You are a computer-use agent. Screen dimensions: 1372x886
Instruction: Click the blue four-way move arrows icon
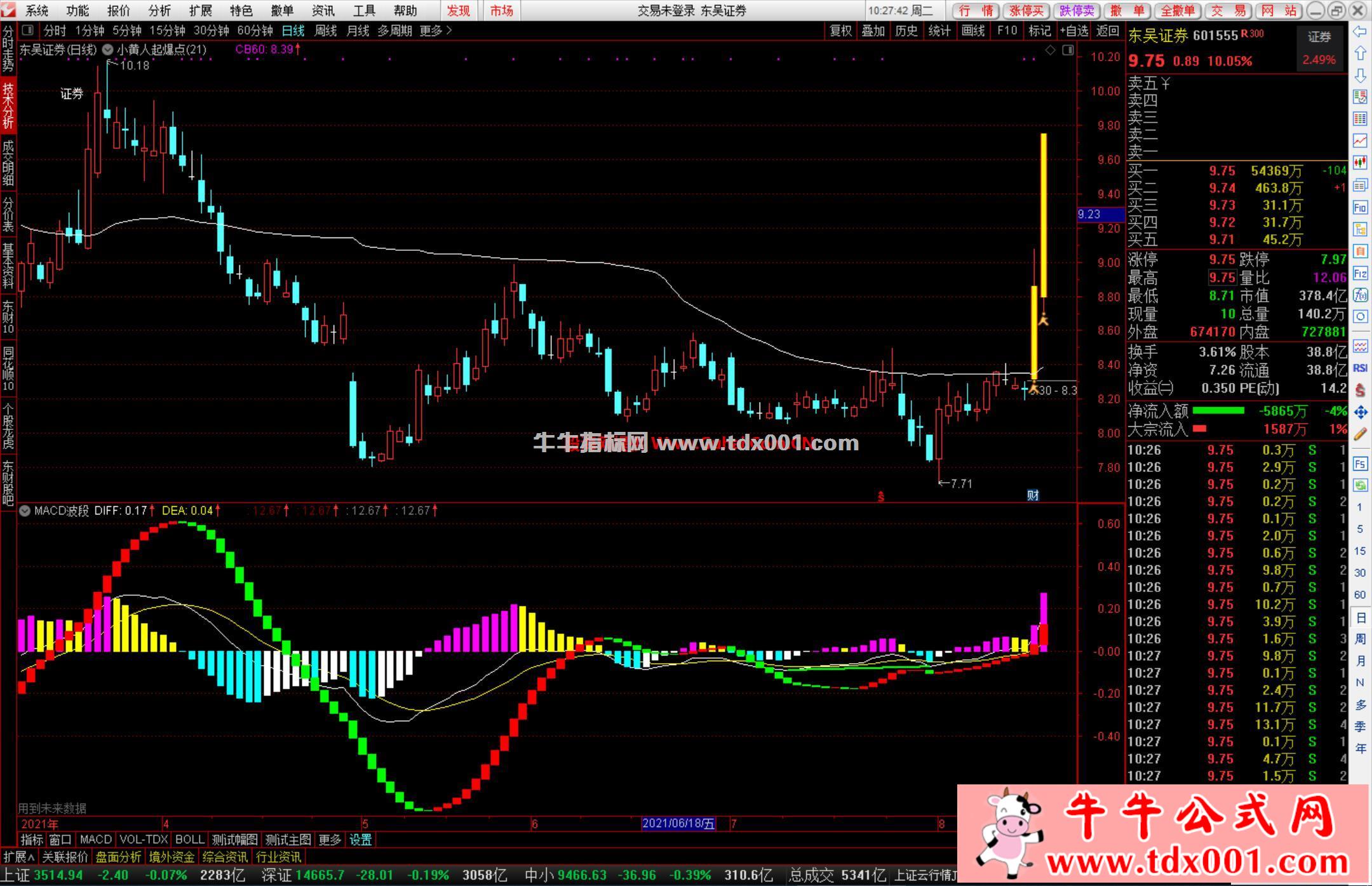pyautogui.click(x=1360, y=412)
